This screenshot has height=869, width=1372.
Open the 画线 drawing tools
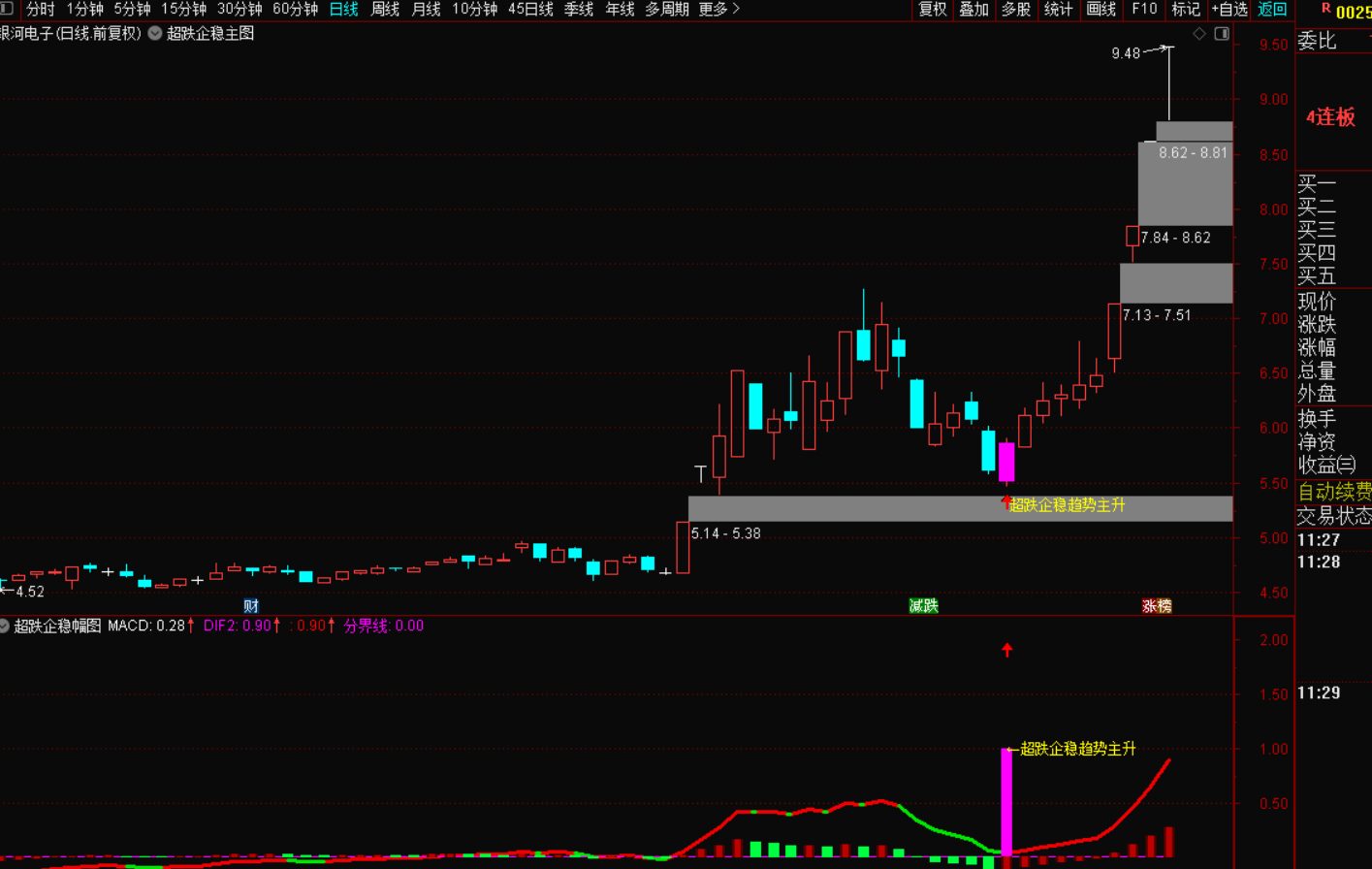1101,9
